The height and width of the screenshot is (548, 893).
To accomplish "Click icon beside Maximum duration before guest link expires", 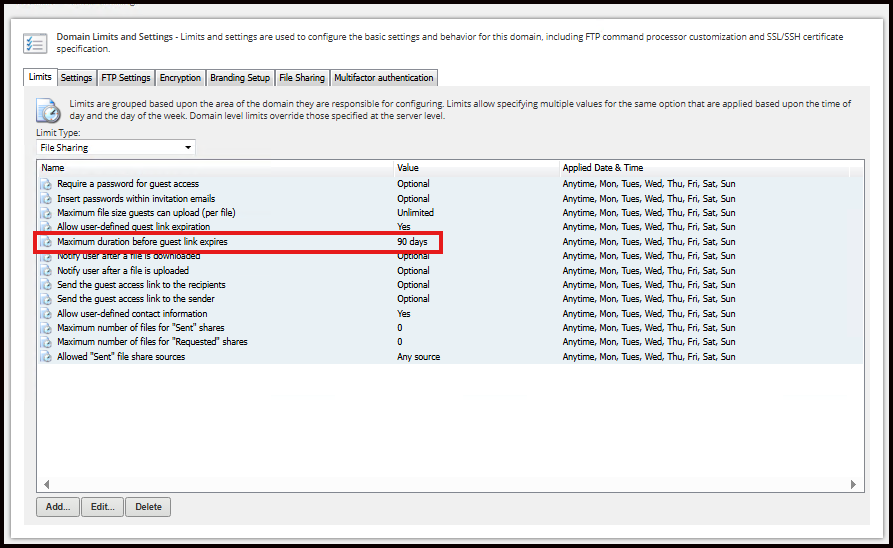I will coord(46,242).
